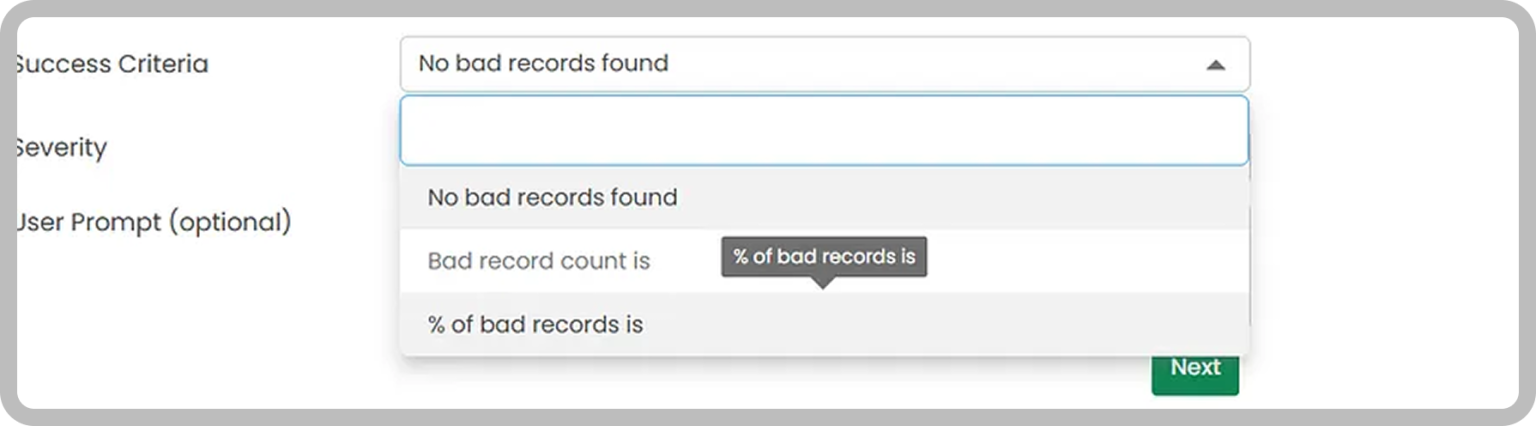Click the User Prompt (optional) label

coord(154,221)
